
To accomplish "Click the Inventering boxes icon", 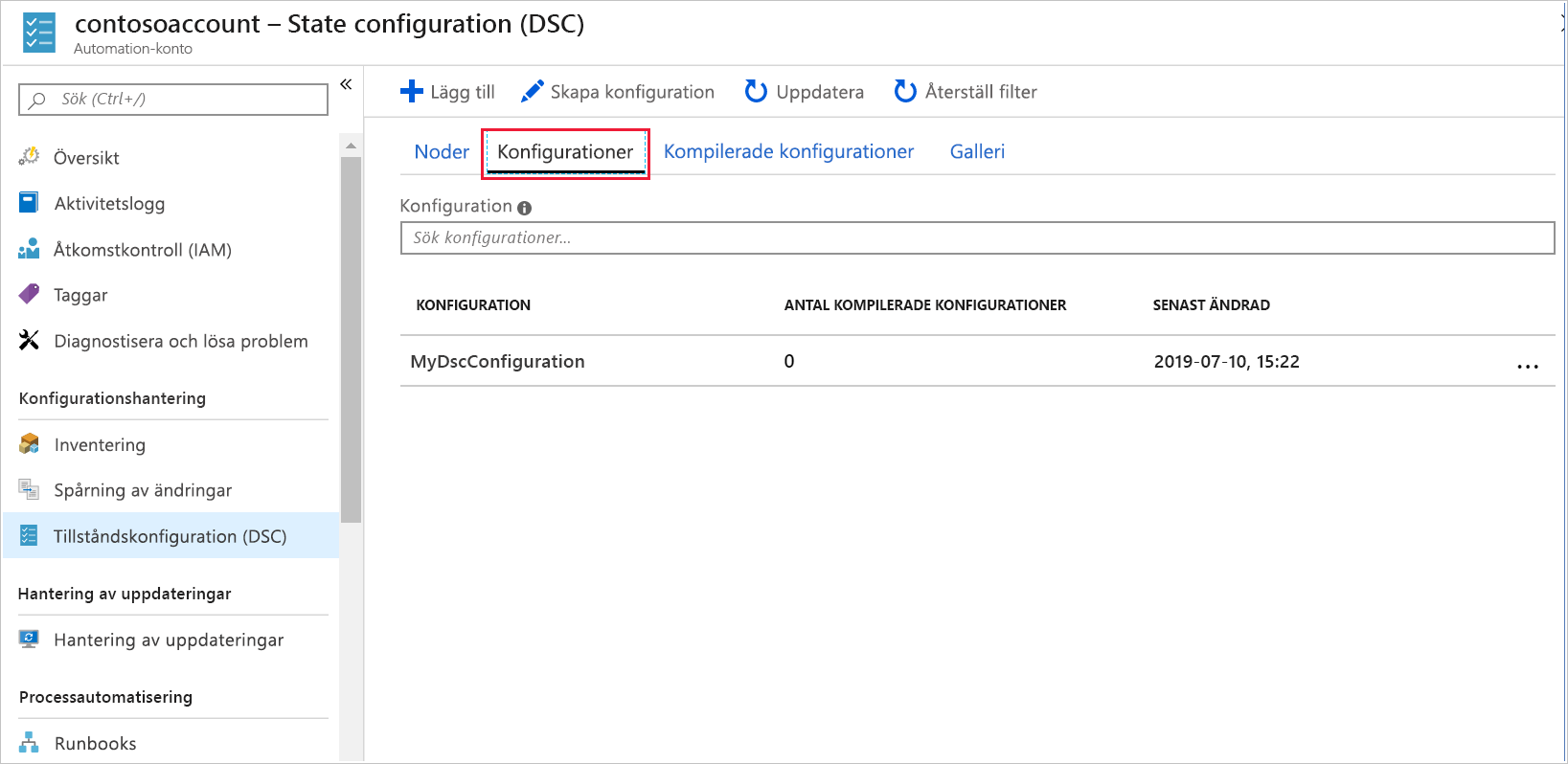I will point(30,444).
